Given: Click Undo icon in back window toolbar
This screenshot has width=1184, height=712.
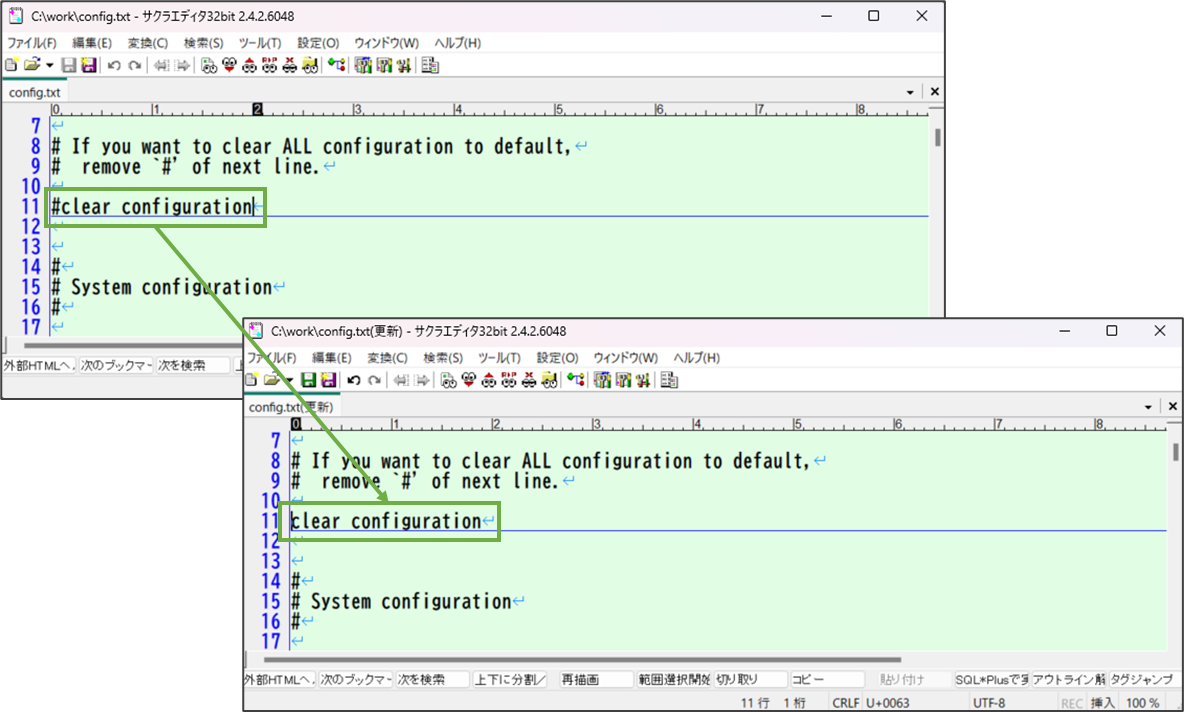Looking at the screenshot, I should 114,66.
